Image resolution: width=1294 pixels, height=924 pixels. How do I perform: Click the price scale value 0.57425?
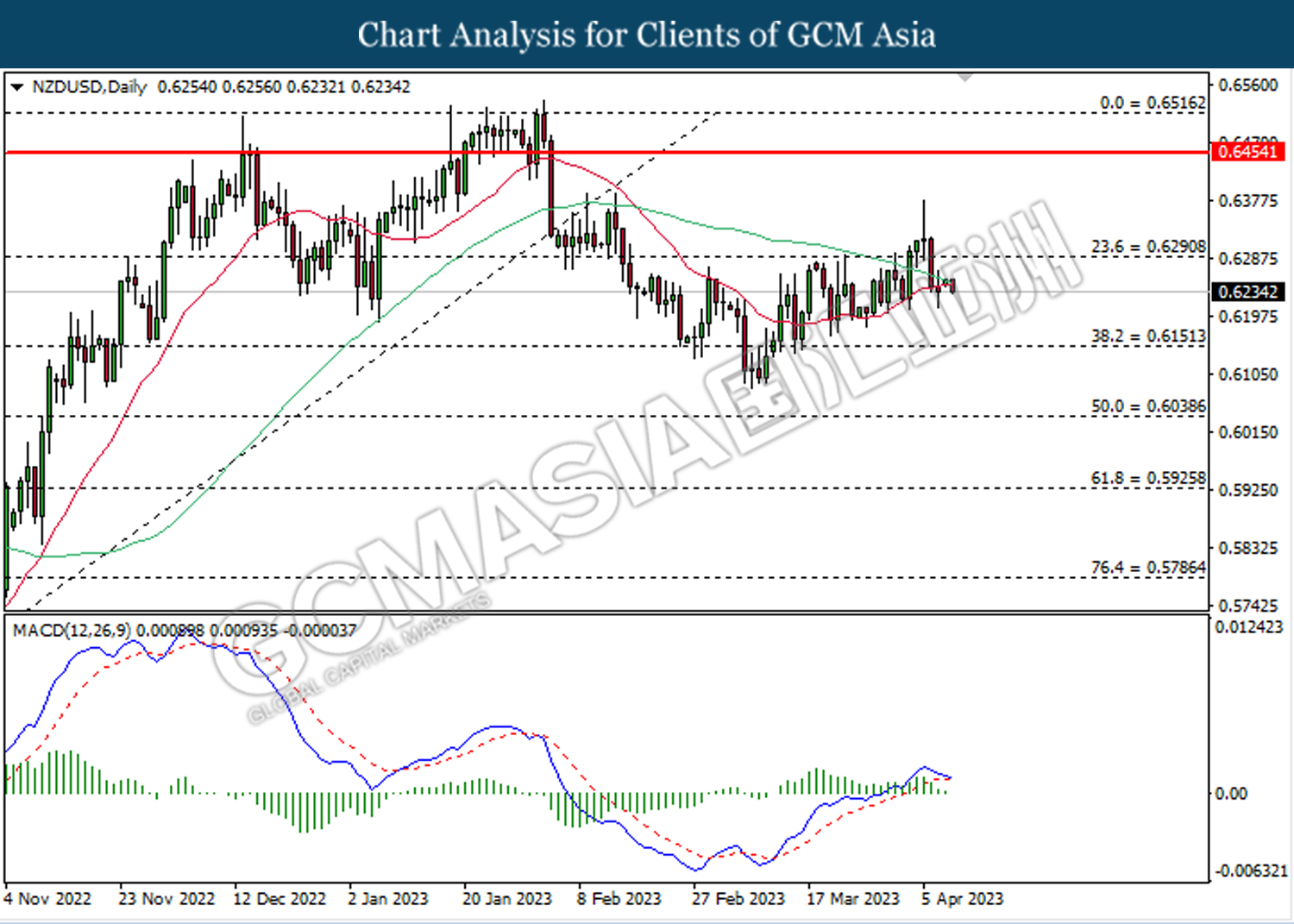click(x=1248, y=606)
